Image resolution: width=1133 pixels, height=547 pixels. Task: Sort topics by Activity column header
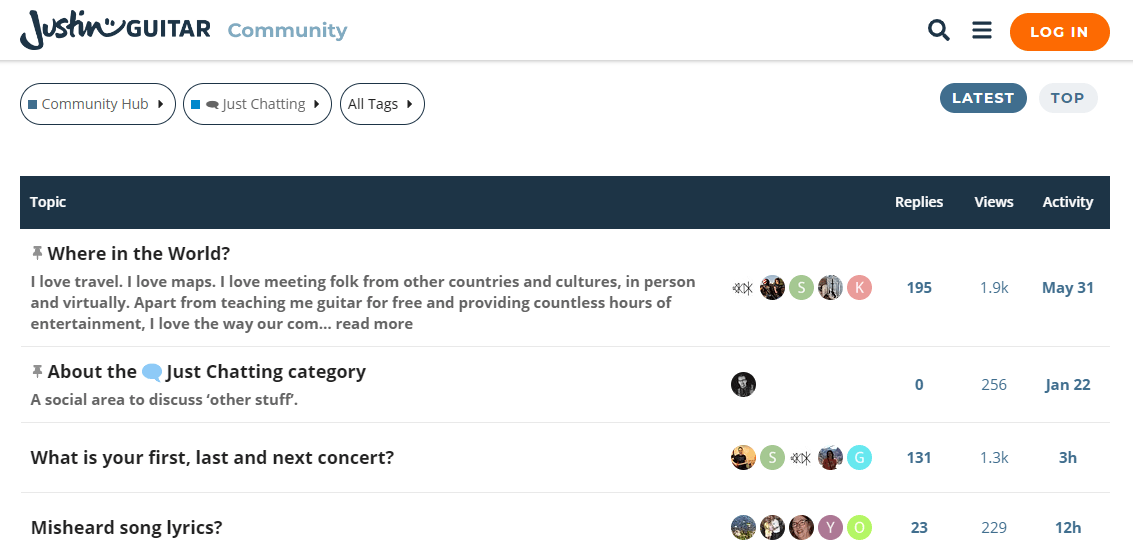pos(1068,202)
